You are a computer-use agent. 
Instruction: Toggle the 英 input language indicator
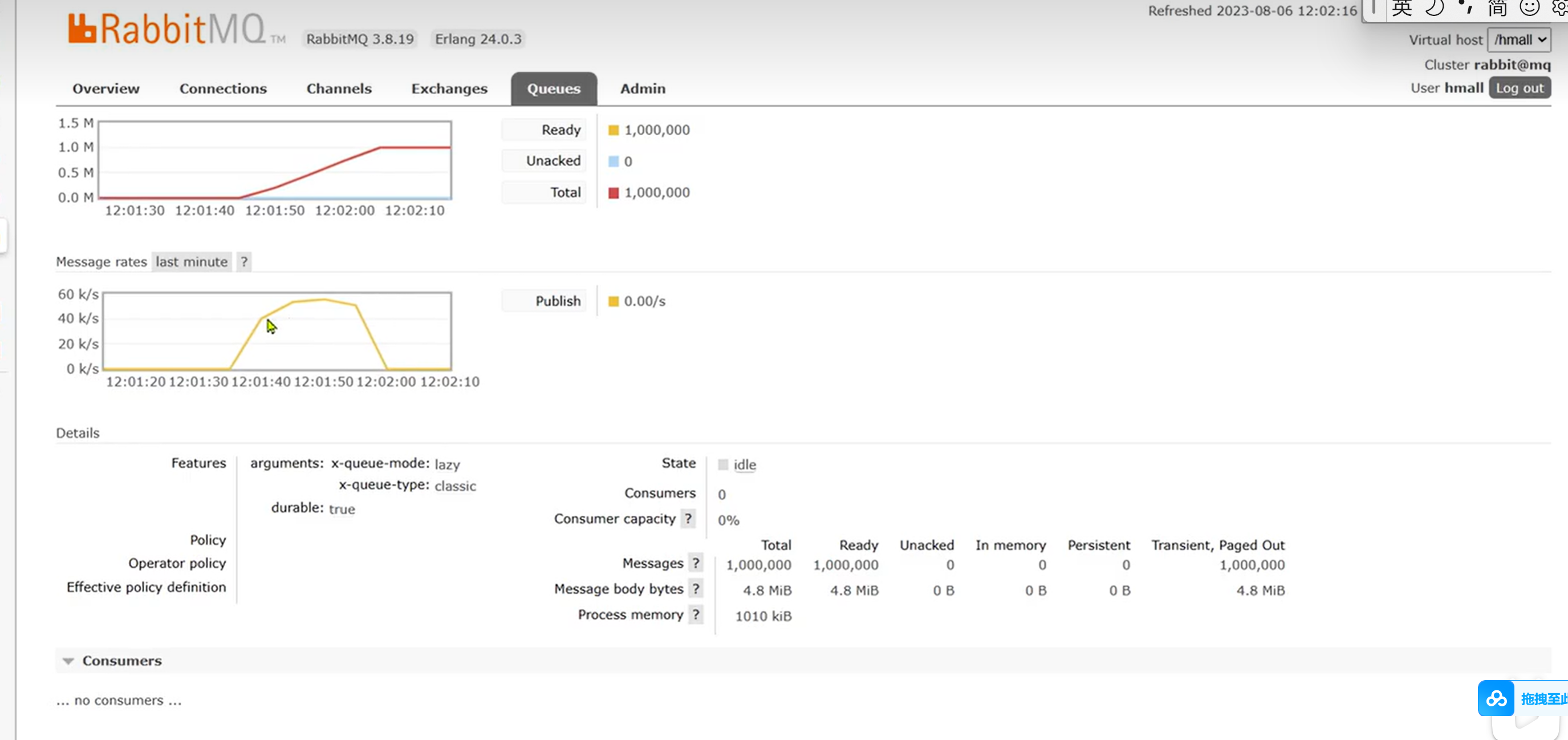click(1401, 9)
